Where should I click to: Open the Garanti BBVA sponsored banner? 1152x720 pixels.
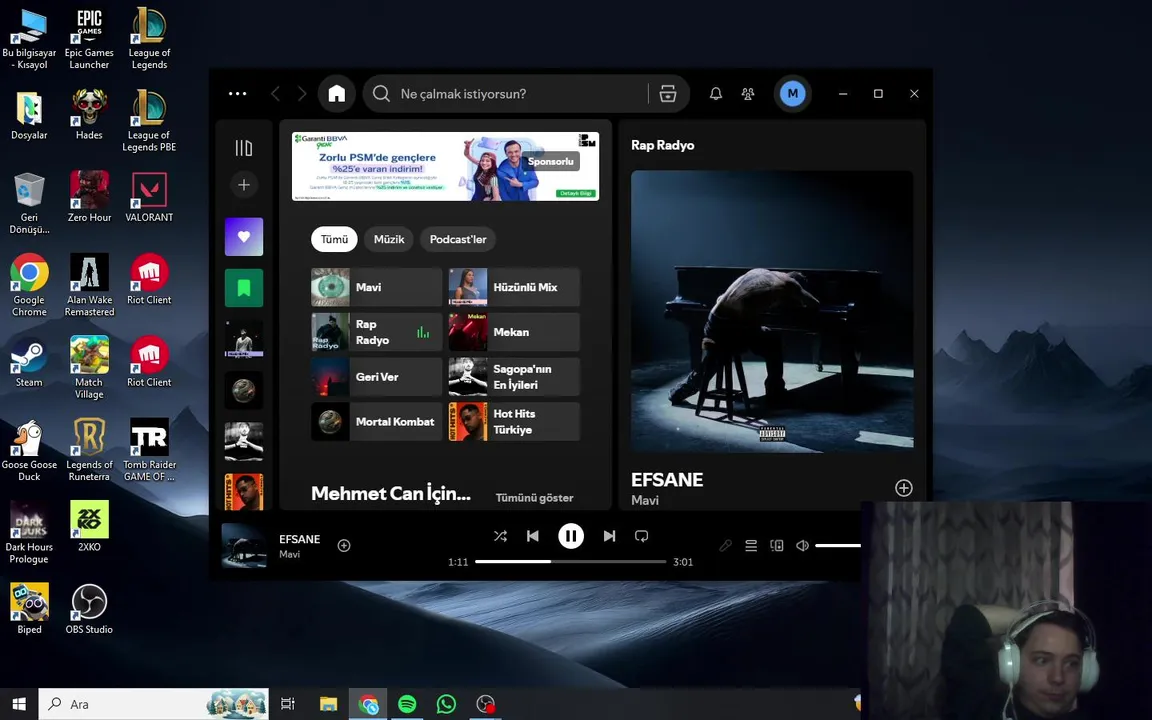(x=445, y=166)
